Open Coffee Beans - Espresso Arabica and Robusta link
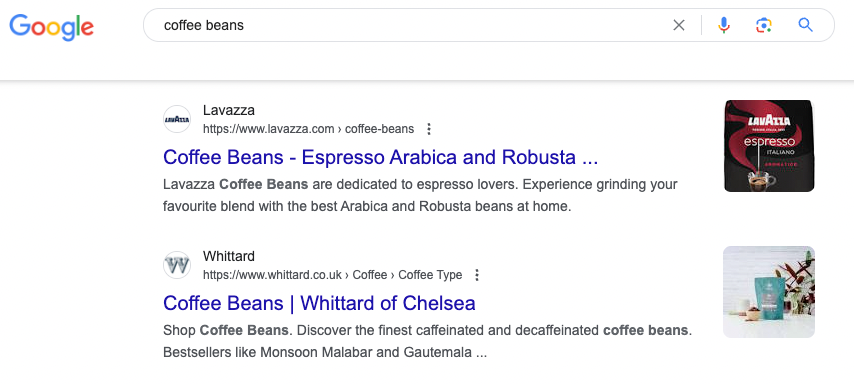Viewport: 854px width, 384px height. click(x=380, y=157)
